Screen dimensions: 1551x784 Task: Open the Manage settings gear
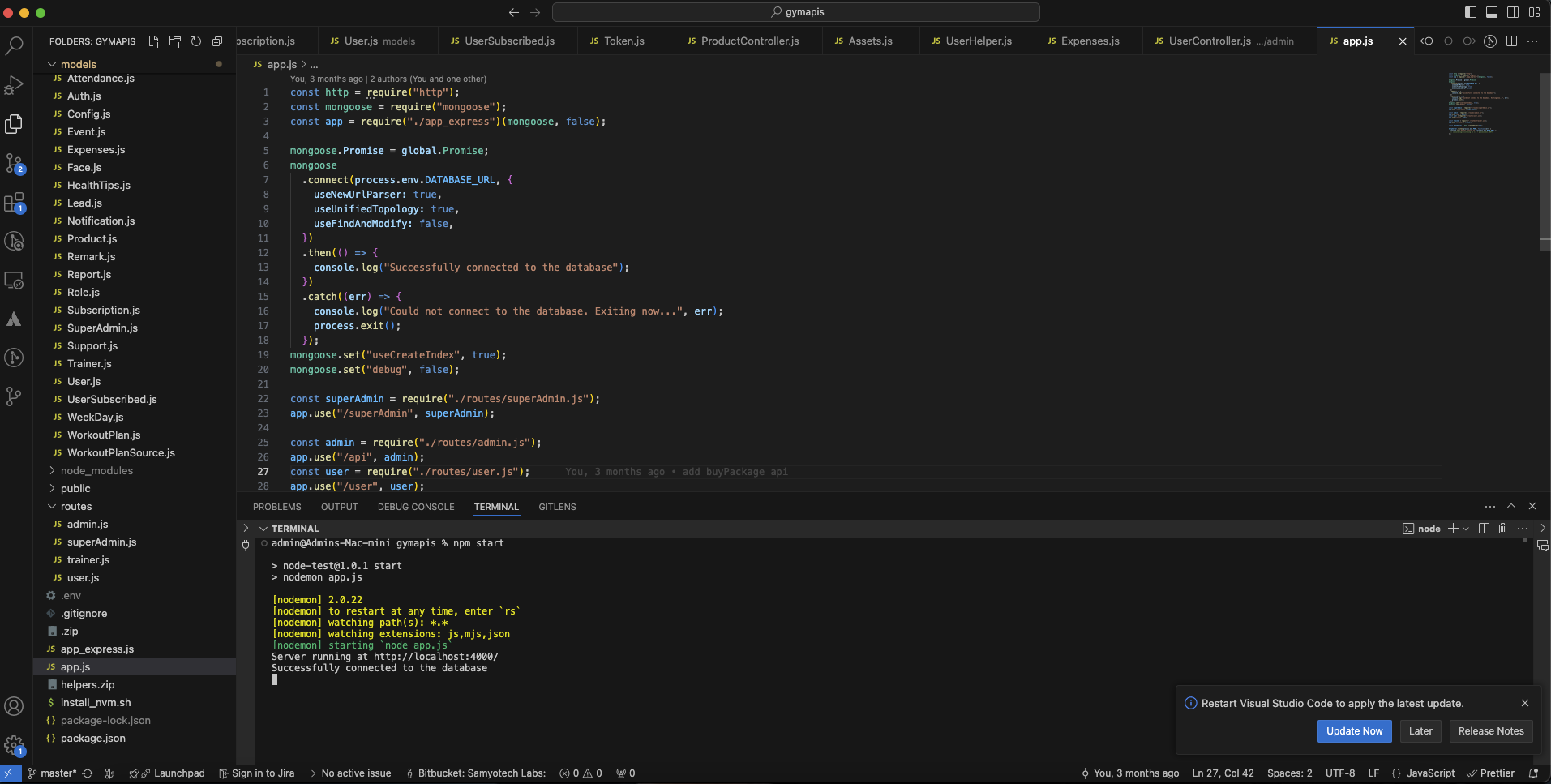[14, 744]
